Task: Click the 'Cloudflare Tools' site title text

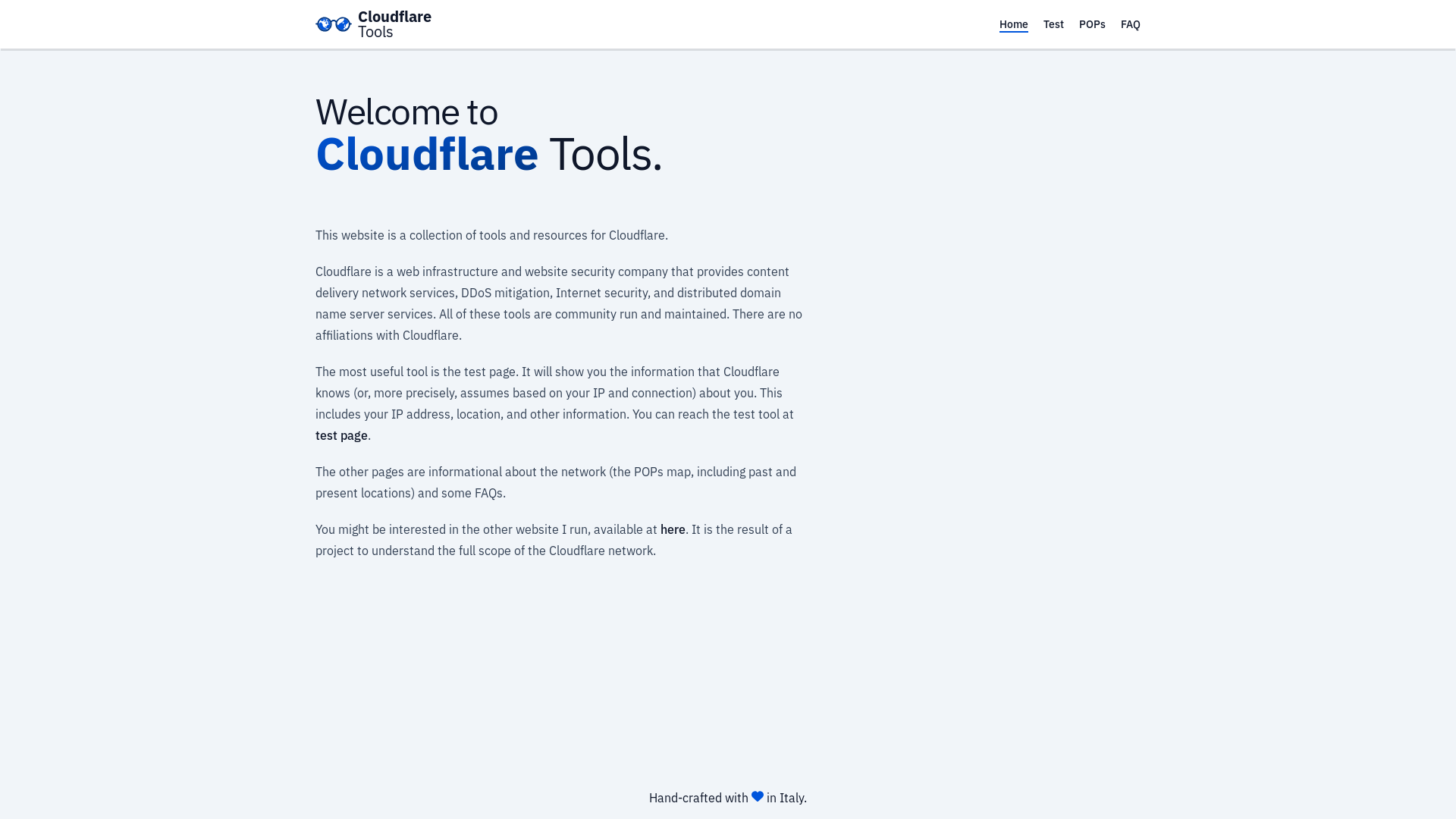Action: coord(394,24)
